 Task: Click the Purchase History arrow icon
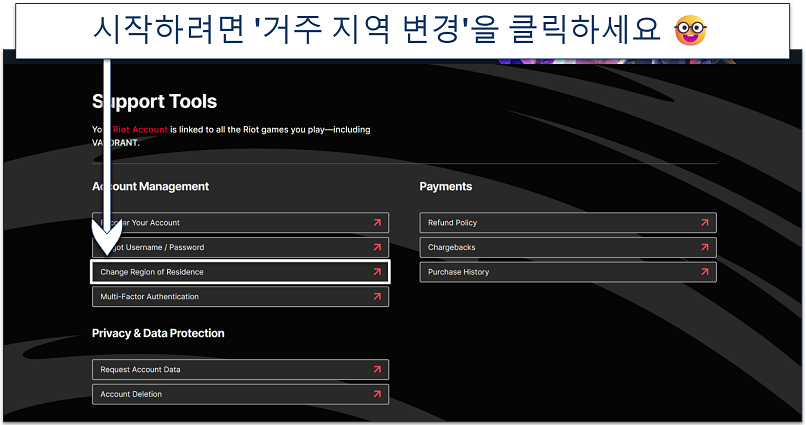click(705, 272)
